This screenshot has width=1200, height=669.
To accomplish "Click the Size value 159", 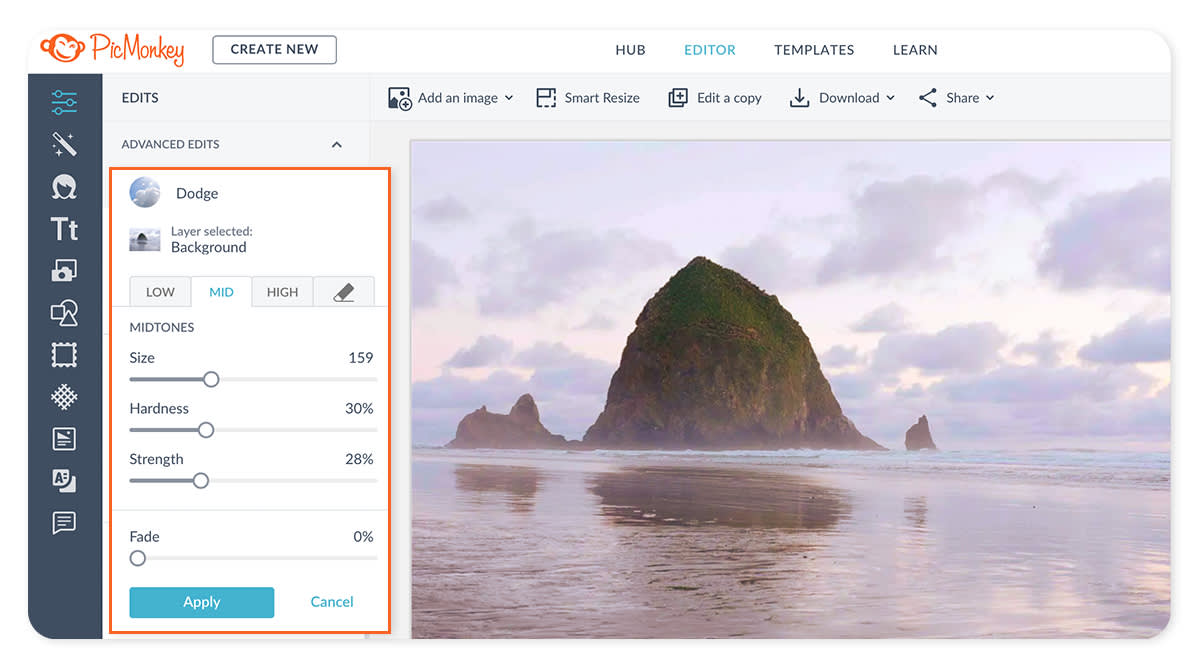I will pos(361,358).
